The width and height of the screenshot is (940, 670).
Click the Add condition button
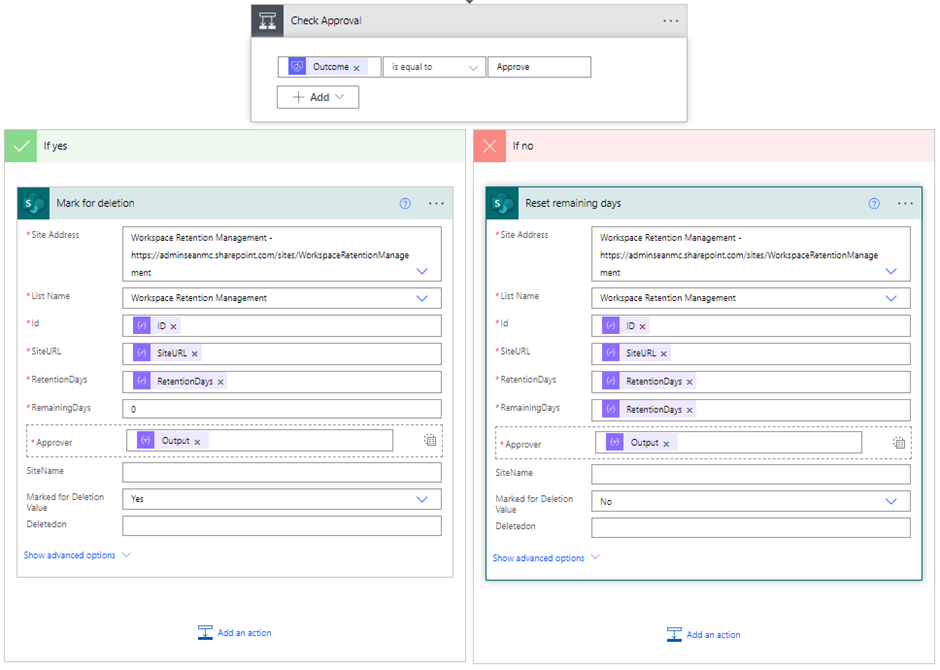tap(318, 97)
